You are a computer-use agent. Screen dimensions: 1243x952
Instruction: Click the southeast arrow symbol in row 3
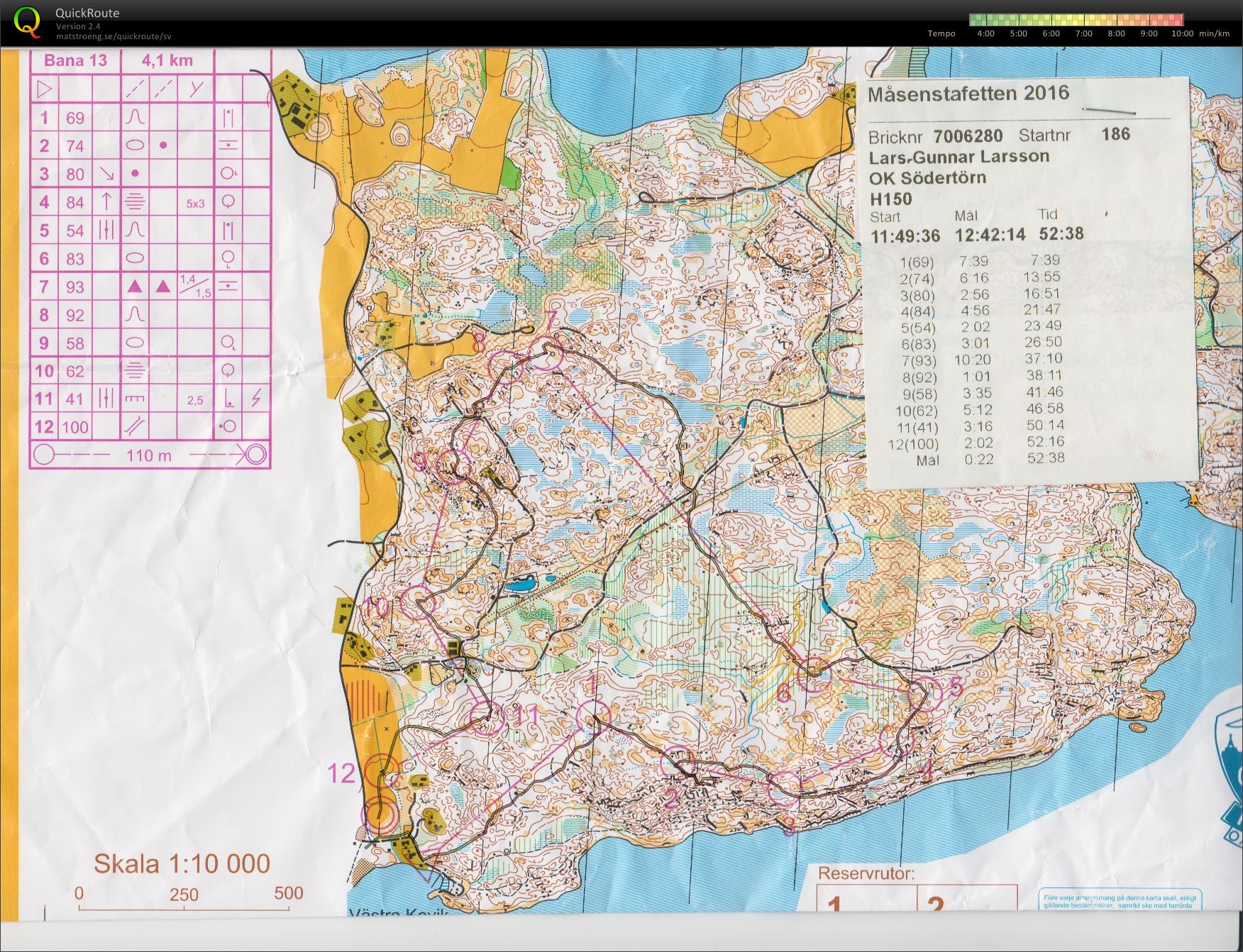pyautogui.click(x=106, y=174)
